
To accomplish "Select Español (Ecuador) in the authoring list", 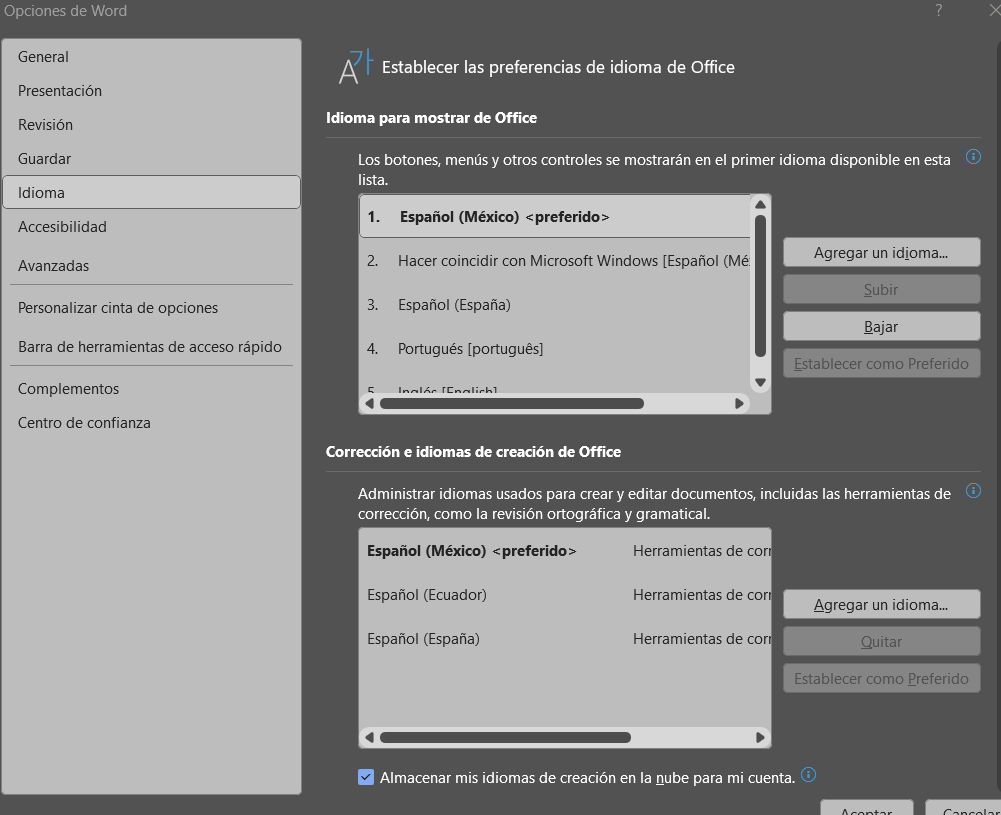I will point(565,595).
